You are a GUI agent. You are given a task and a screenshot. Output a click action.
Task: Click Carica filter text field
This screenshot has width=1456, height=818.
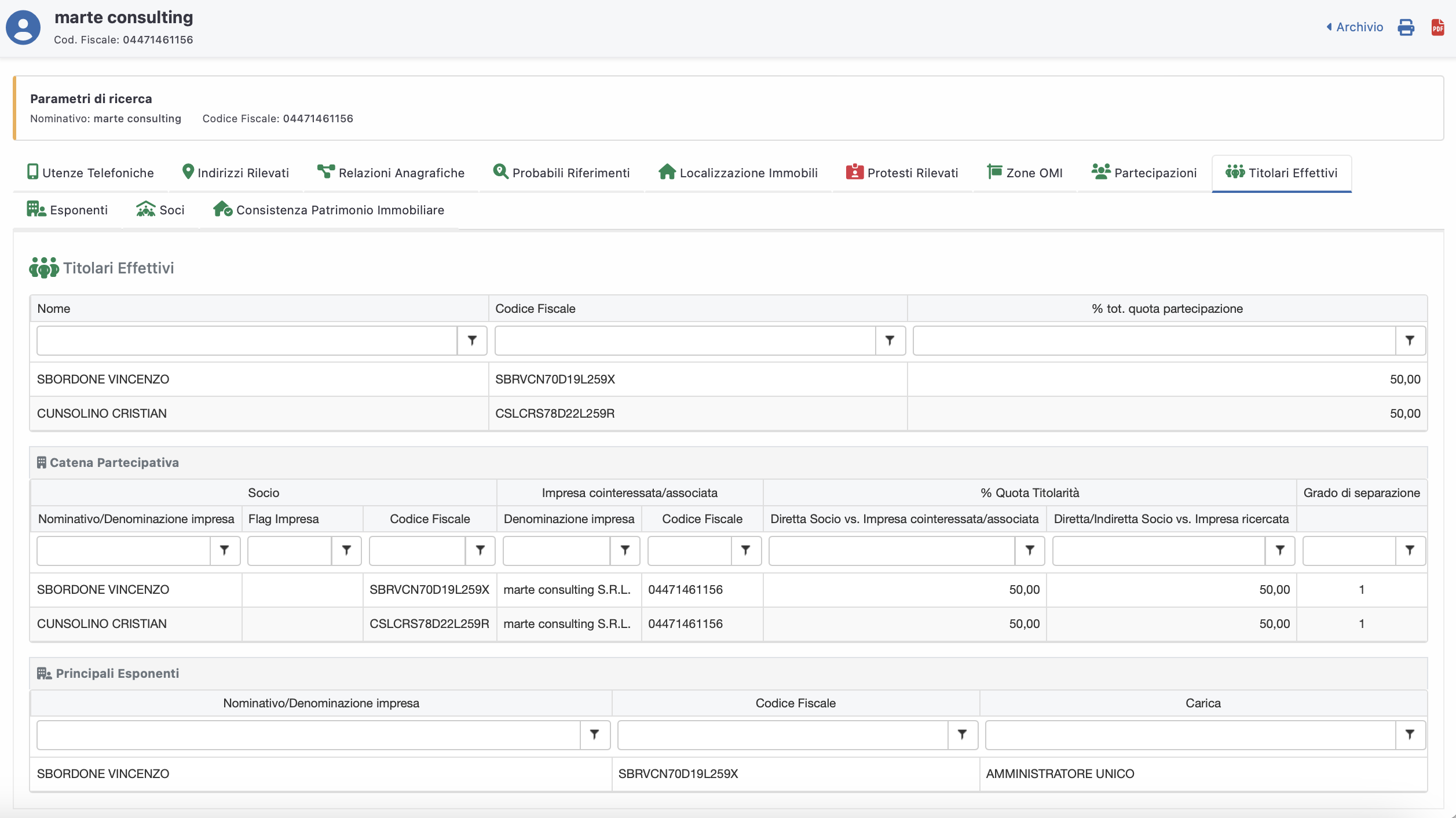(x=1190, y=735)
